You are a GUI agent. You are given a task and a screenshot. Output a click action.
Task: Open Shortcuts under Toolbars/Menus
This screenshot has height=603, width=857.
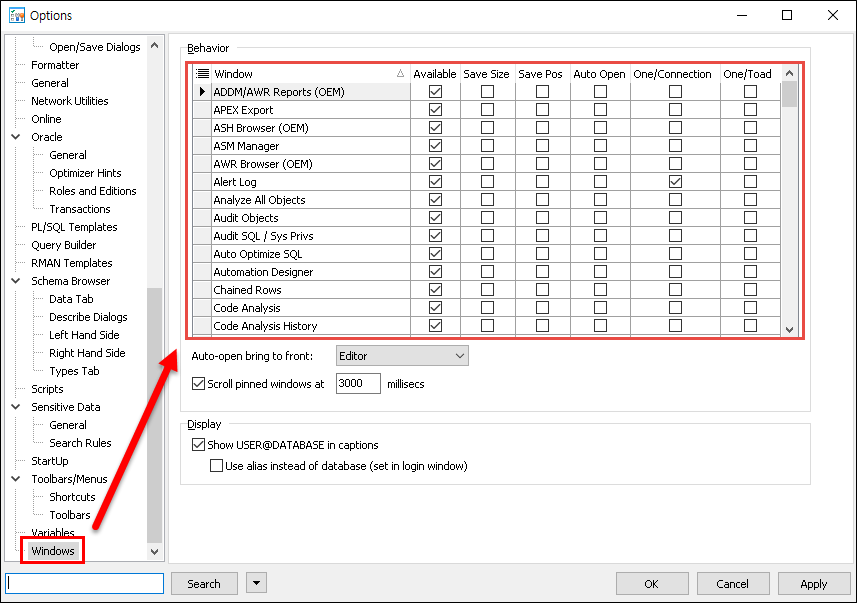[x=72, y=497]
